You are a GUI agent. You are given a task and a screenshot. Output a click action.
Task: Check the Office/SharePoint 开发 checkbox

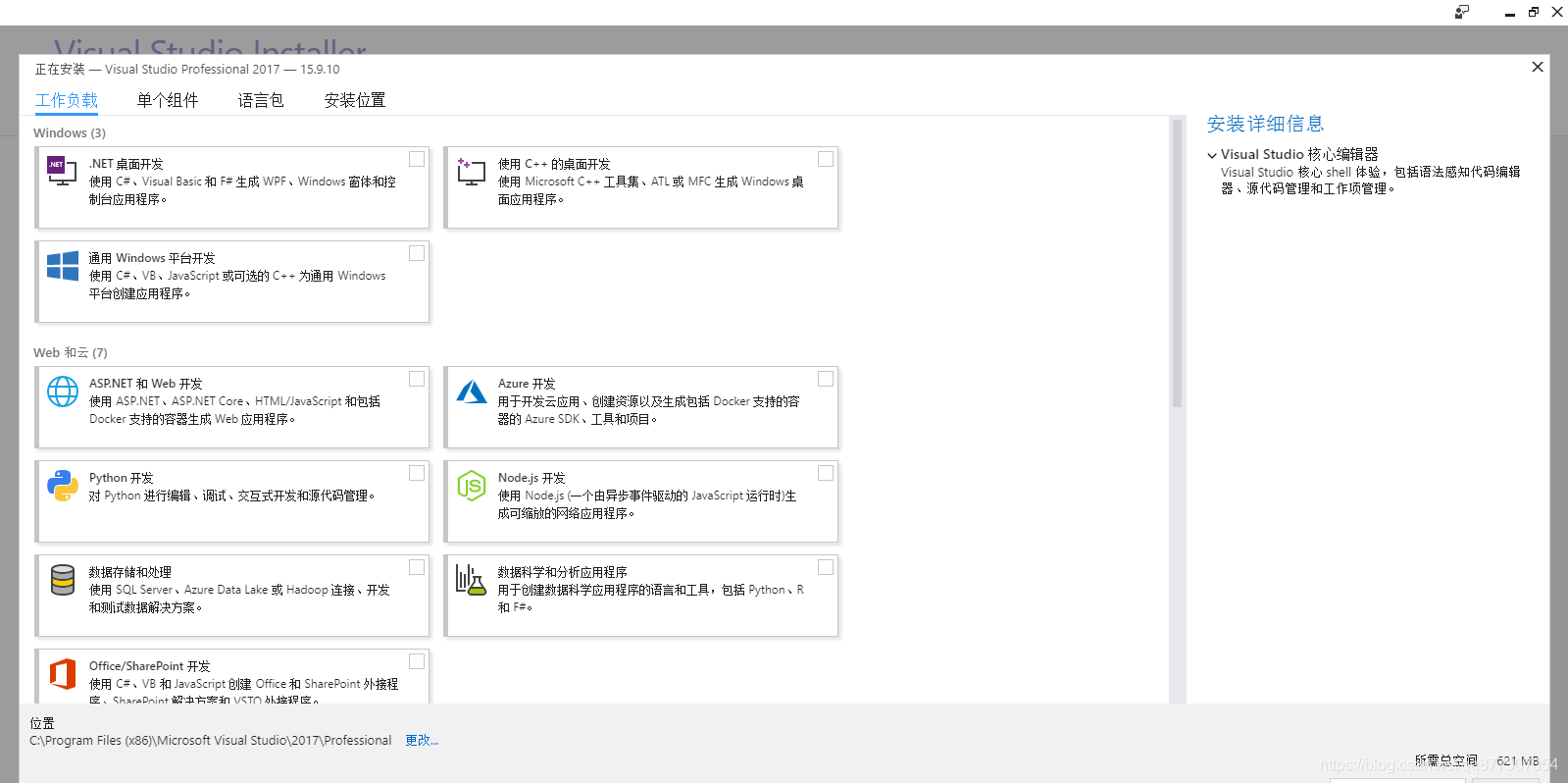(x=417, y=661)
